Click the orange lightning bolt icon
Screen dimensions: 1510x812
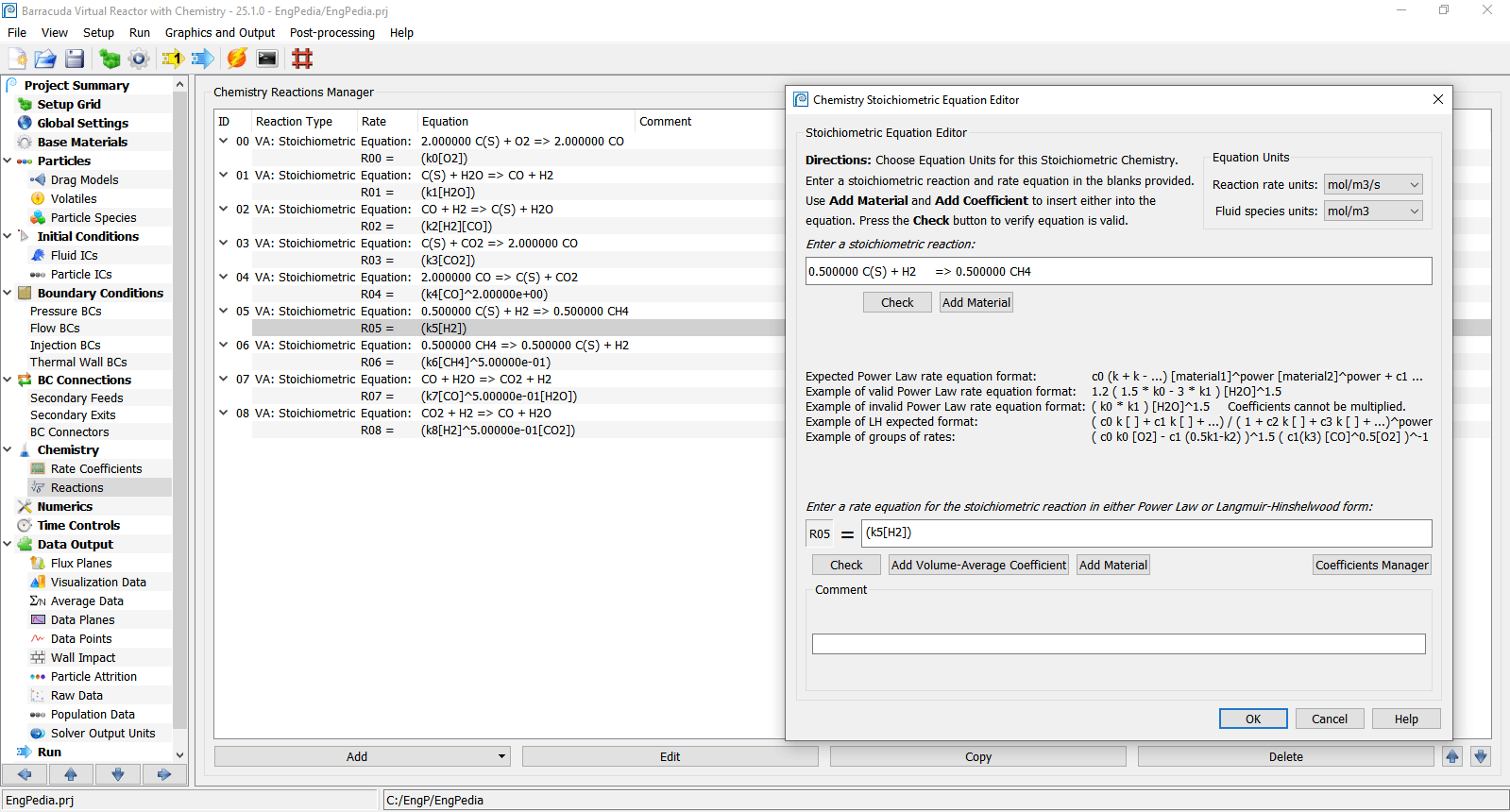[x=237, y=59]
